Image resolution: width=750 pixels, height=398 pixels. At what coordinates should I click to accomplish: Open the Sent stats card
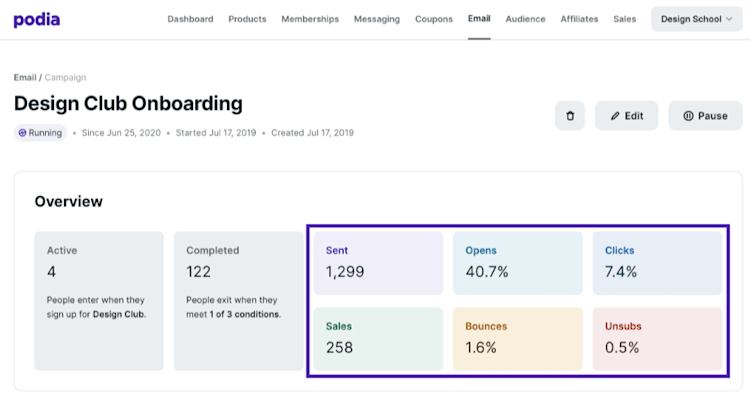(x=378, y=263)
